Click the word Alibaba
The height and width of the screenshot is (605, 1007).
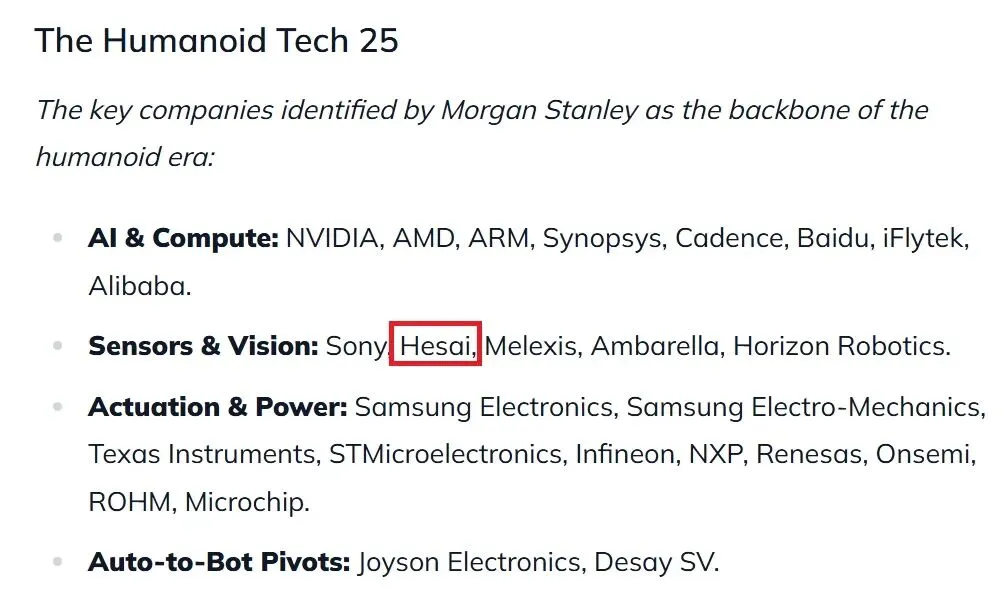tap(136, 286)
